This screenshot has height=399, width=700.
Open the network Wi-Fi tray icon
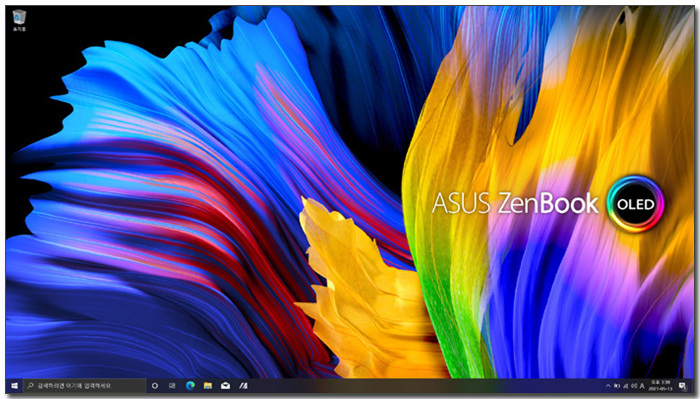[625, 386]
